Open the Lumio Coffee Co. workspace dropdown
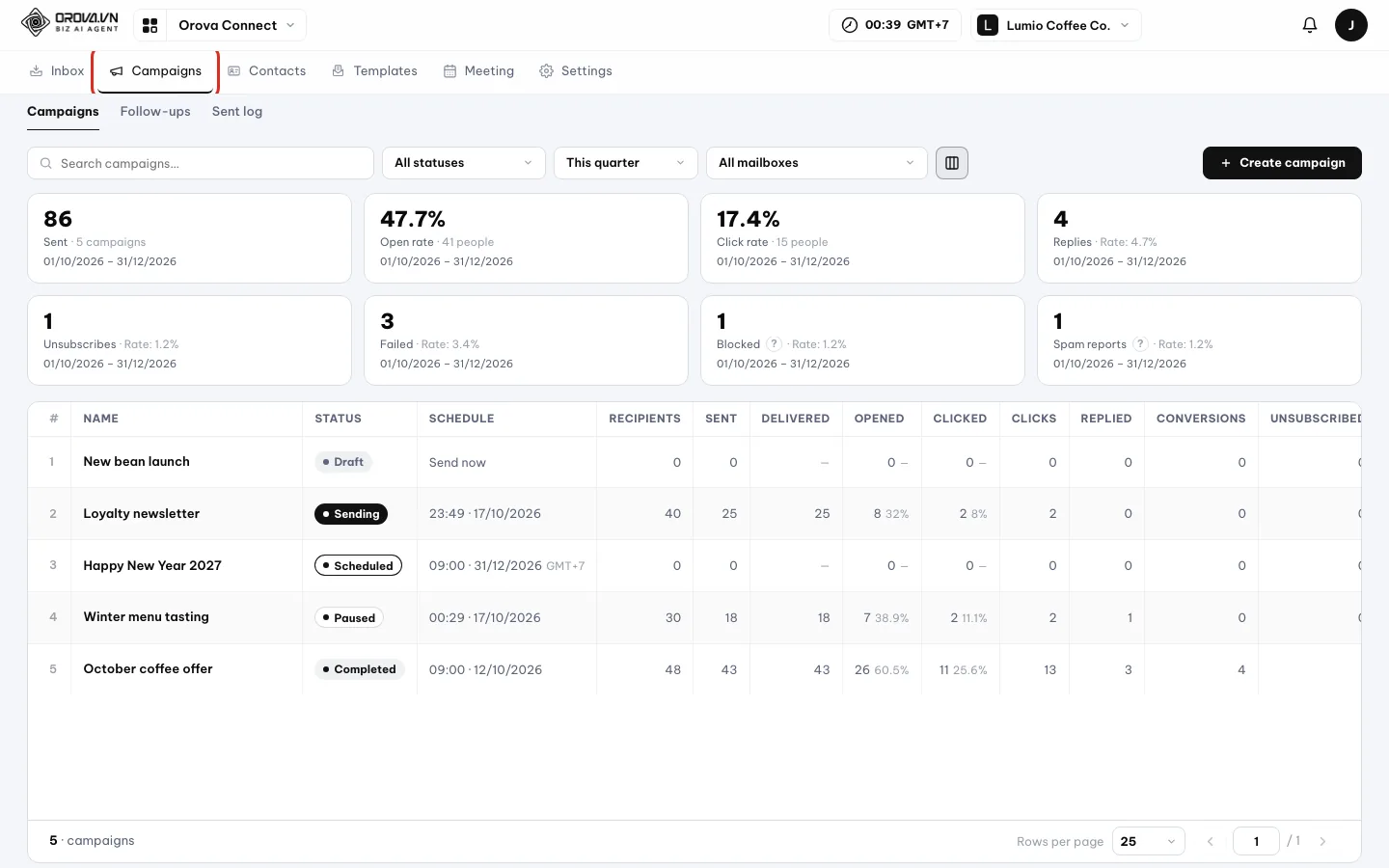Image resolution: width=1389 pixels, height=868 pixels. tap(1056, 25)
